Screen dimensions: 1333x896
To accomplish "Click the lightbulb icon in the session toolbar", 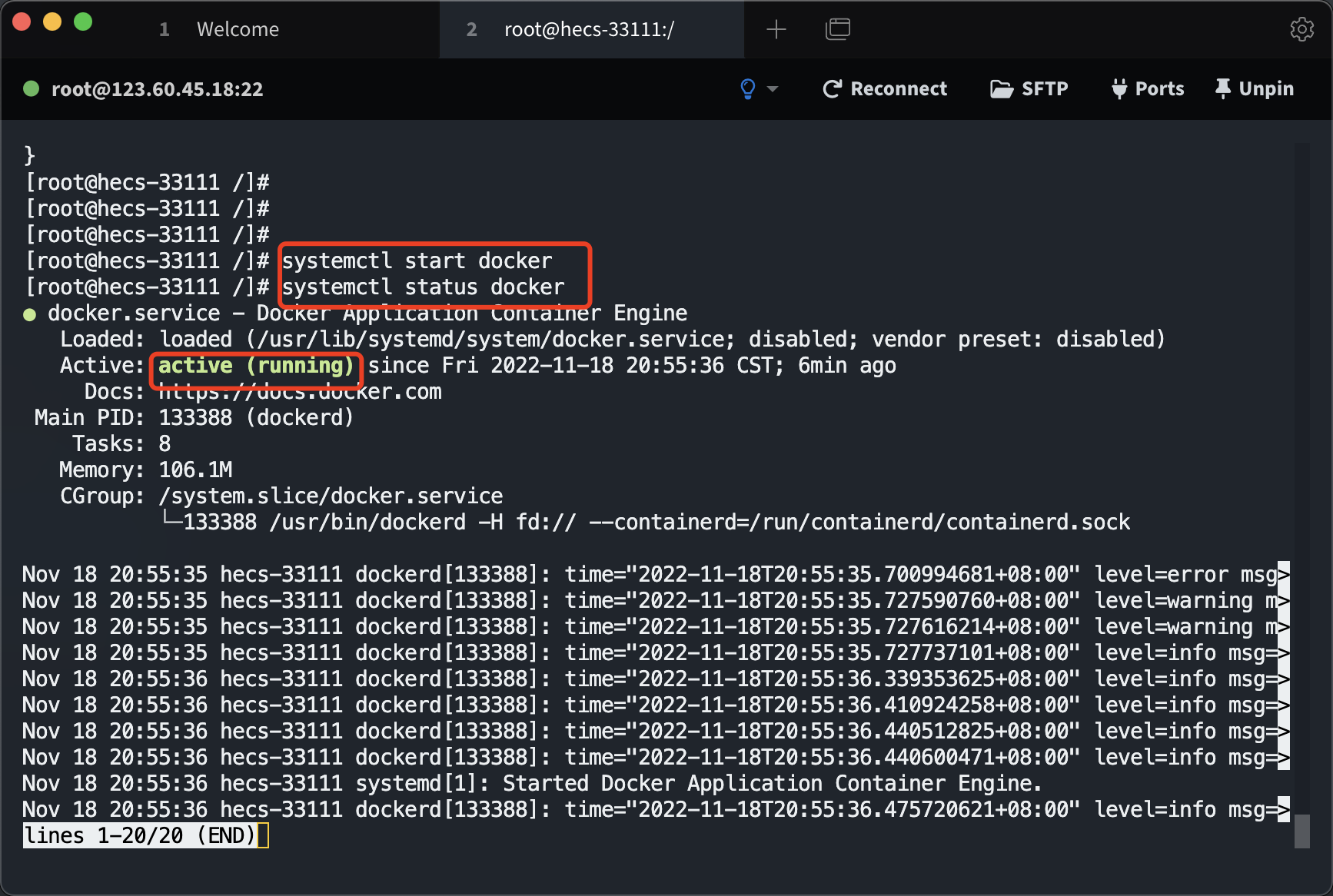I will pos(747,89).
